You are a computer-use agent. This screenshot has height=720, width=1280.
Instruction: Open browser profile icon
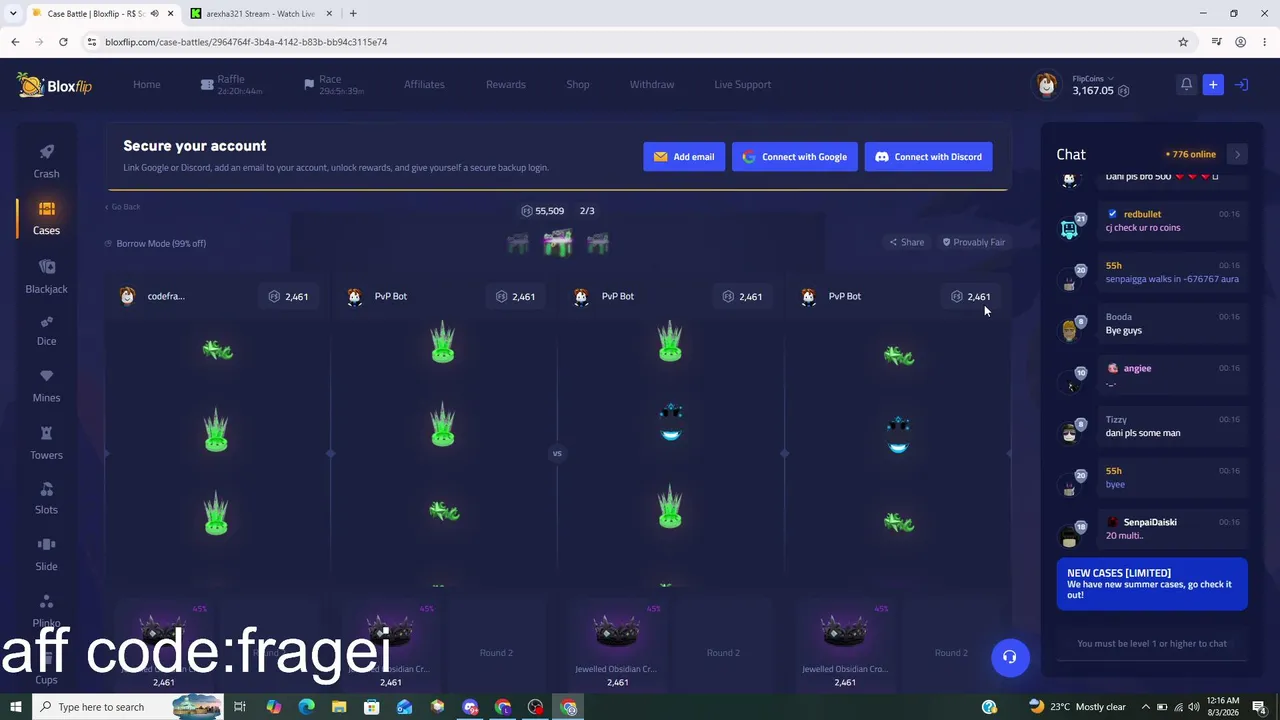point(1240,42)
